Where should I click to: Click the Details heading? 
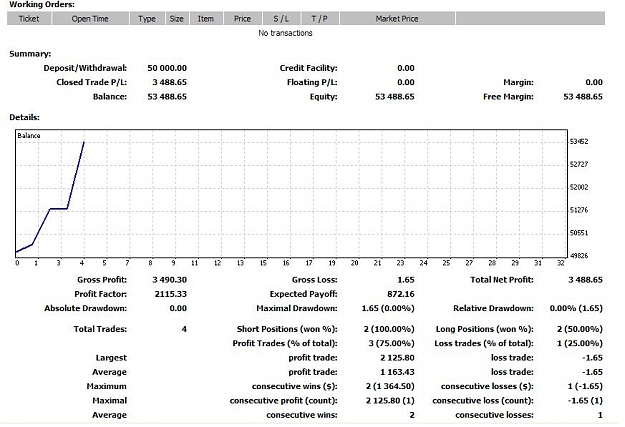click(x=24, y=117)
